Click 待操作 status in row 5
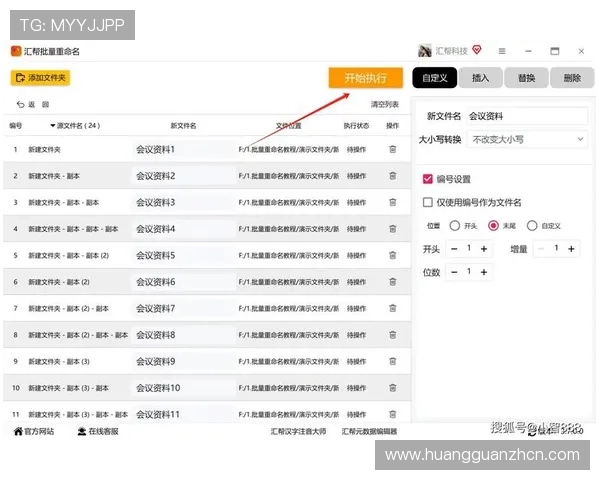The height and width of the screenshot is (480, 600). (x=356, y=255)
